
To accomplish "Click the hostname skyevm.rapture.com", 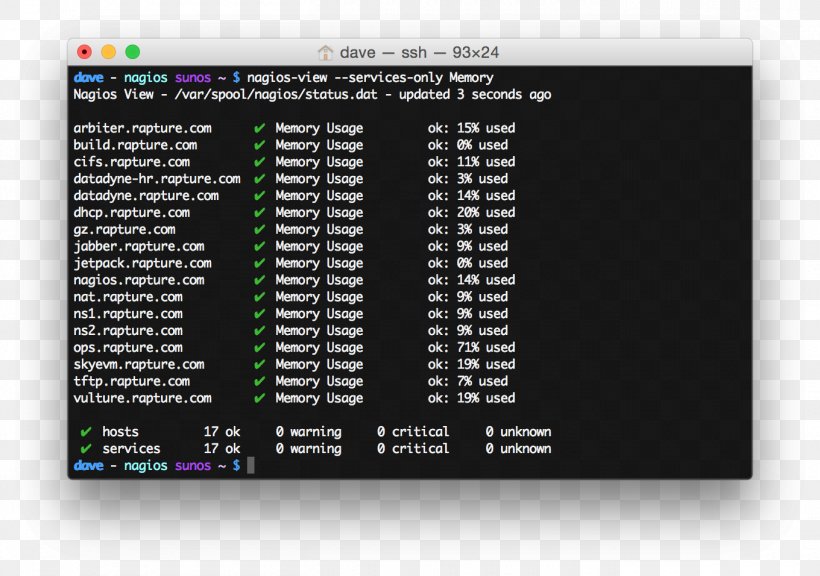I will click(139, 364).
